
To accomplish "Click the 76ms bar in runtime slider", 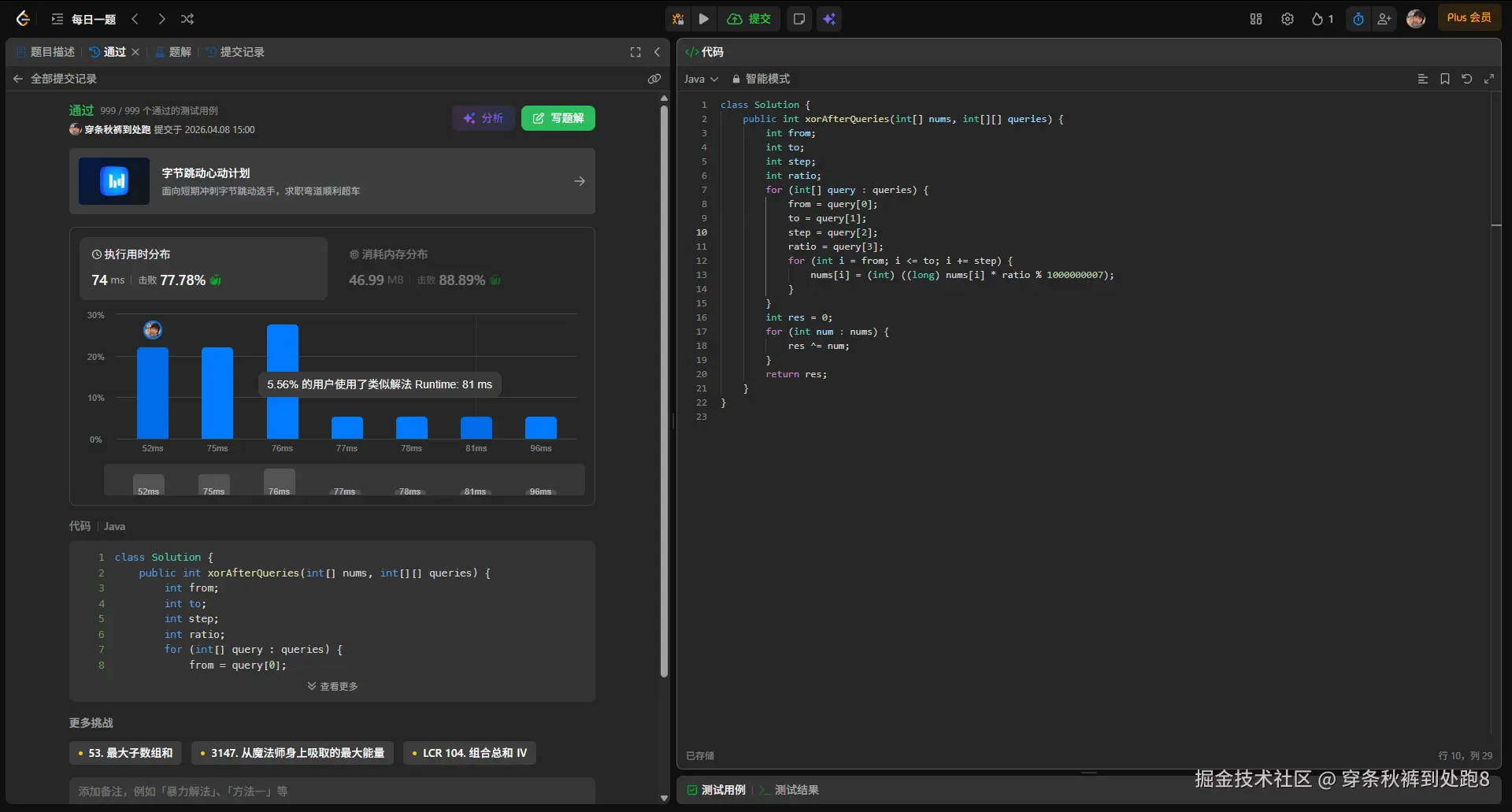I will click(279, 482).
